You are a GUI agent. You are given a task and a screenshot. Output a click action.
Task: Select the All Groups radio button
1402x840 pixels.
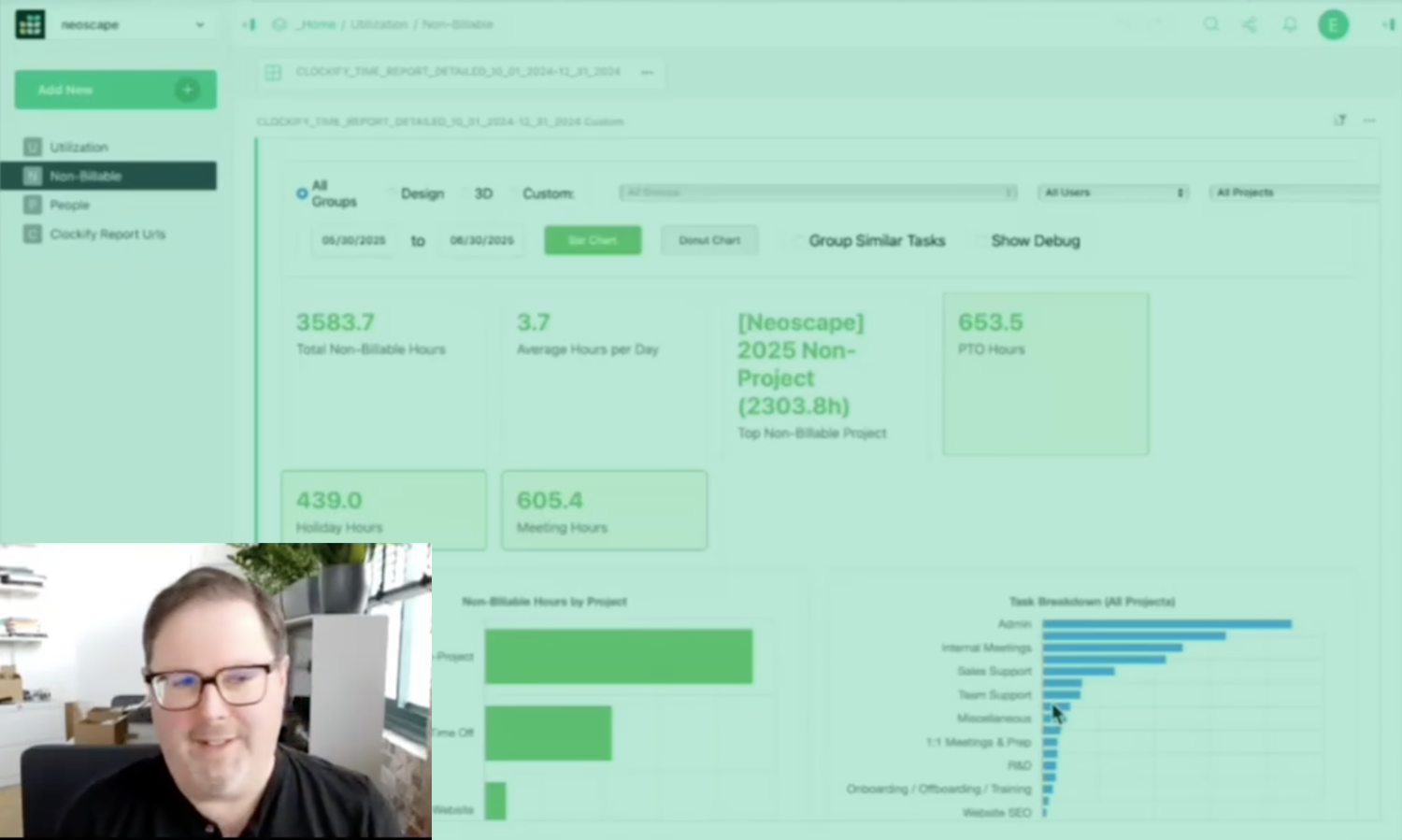302,193
